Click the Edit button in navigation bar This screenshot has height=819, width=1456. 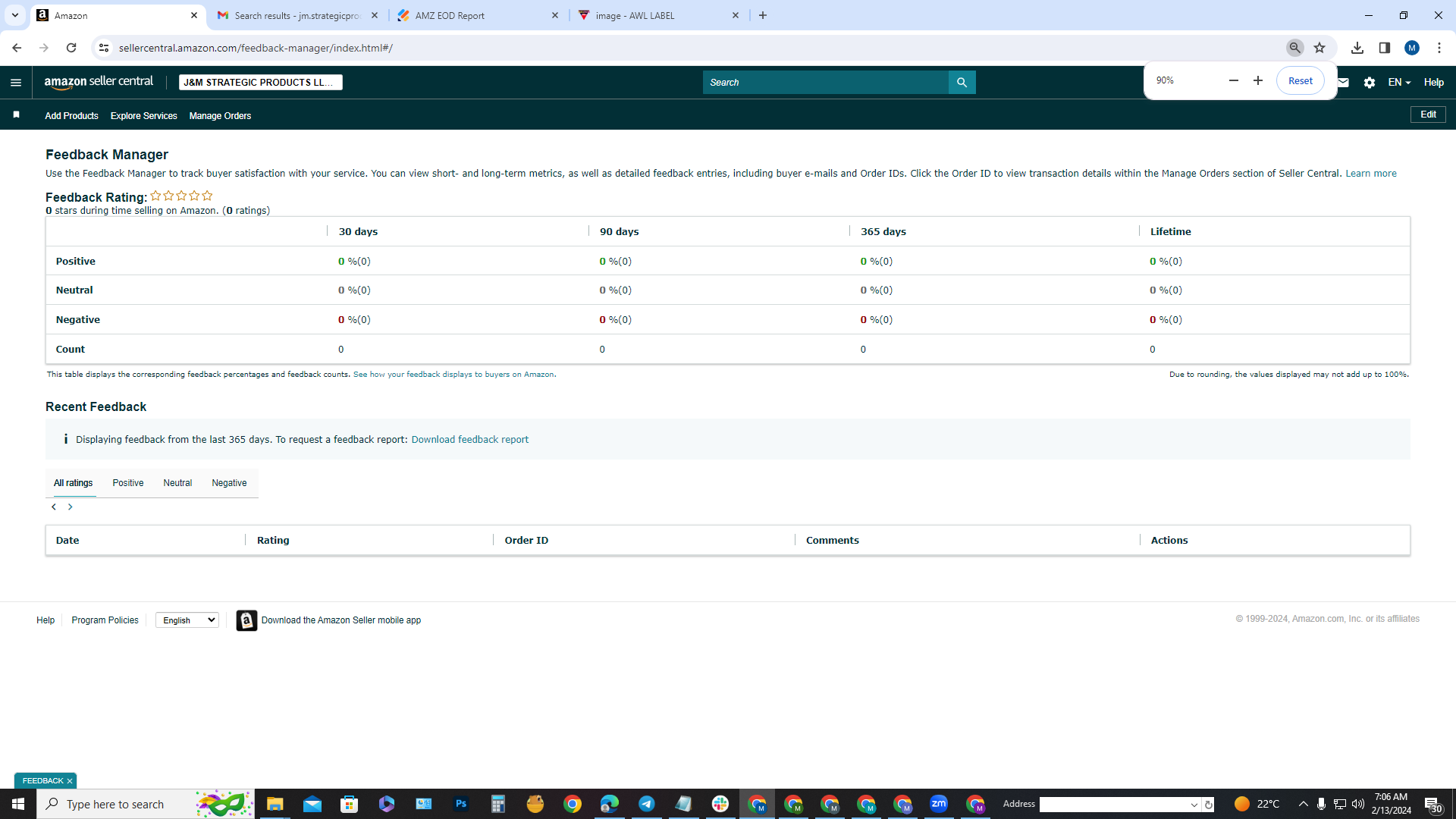(x=1428, y=115)
